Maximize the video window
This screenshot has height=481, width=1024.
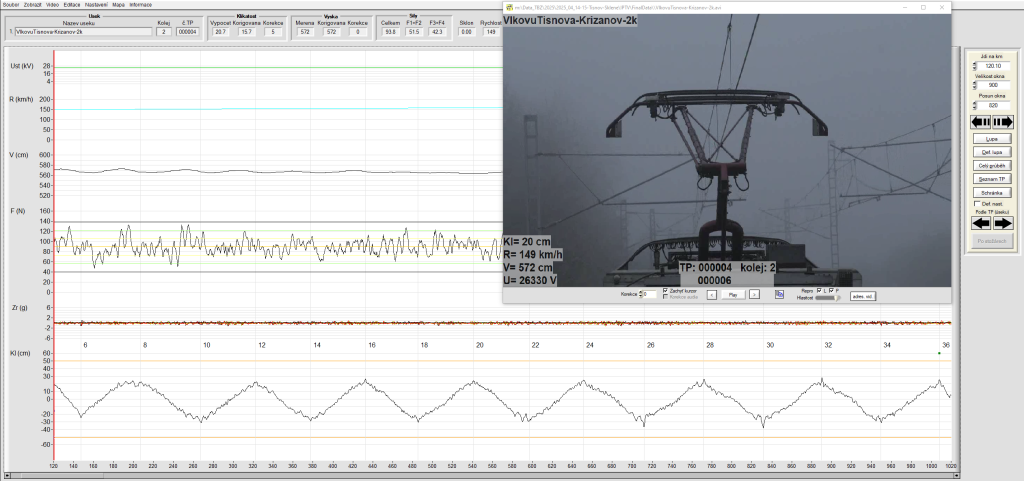click(923, 7)
